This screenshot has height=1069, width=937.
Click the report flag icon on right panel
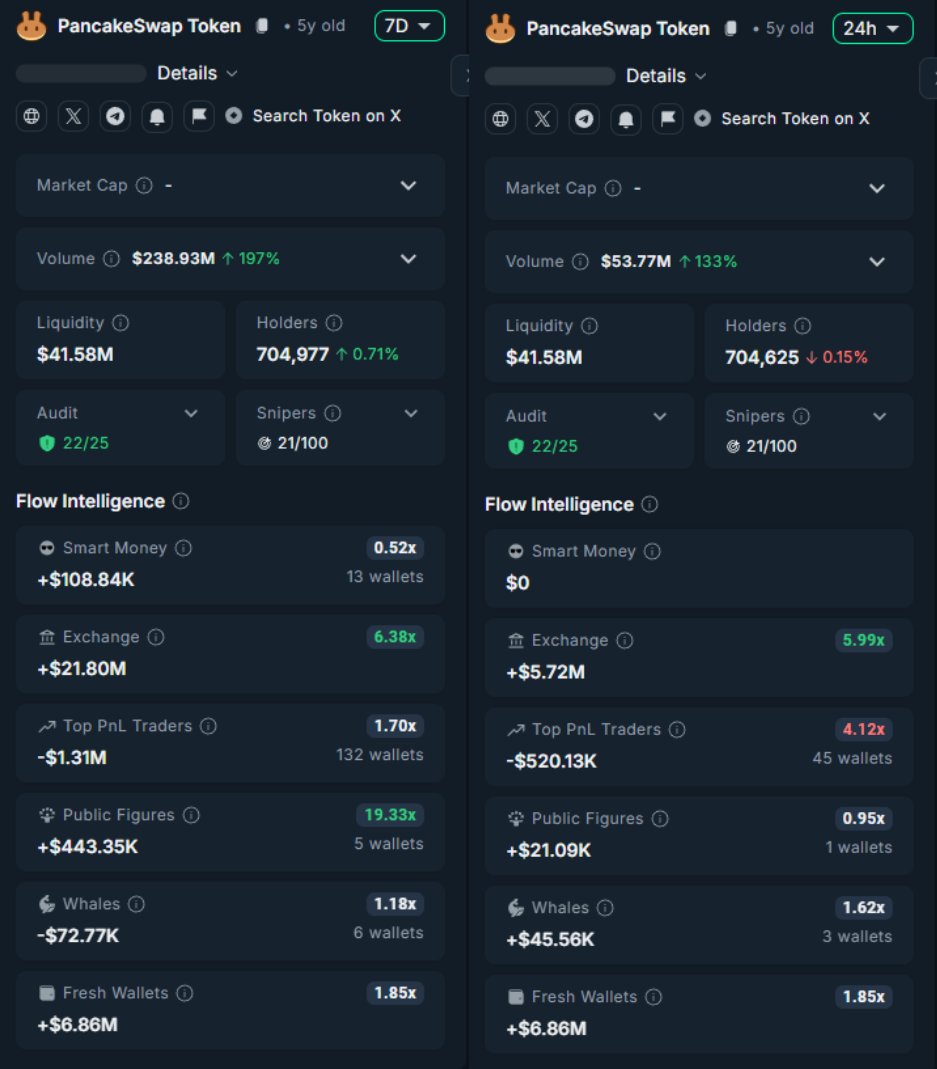668,118
